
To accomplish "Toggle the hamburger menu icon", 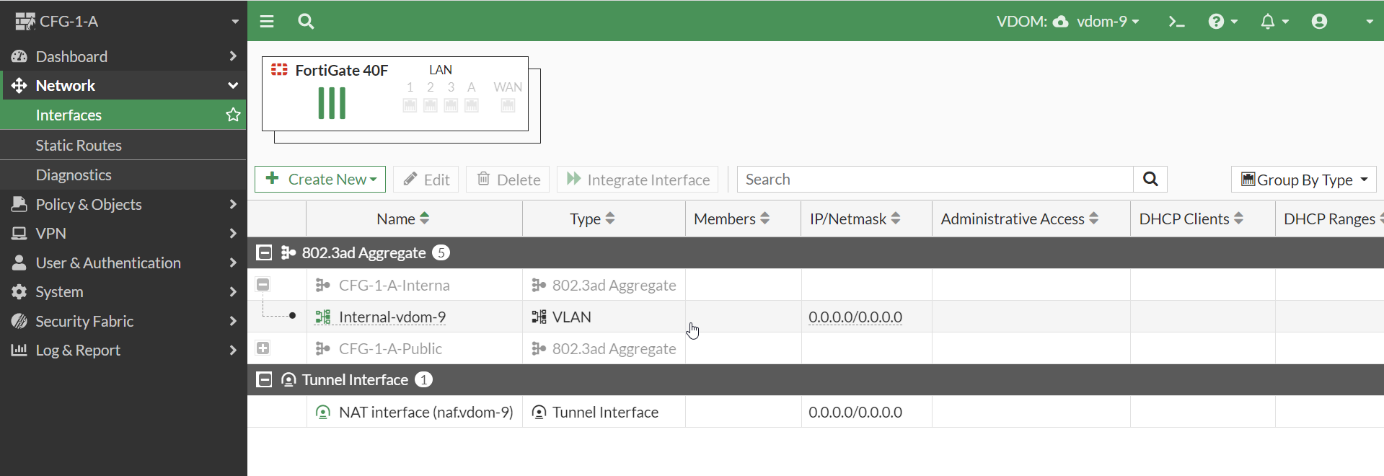I will (x=266, y=21).
